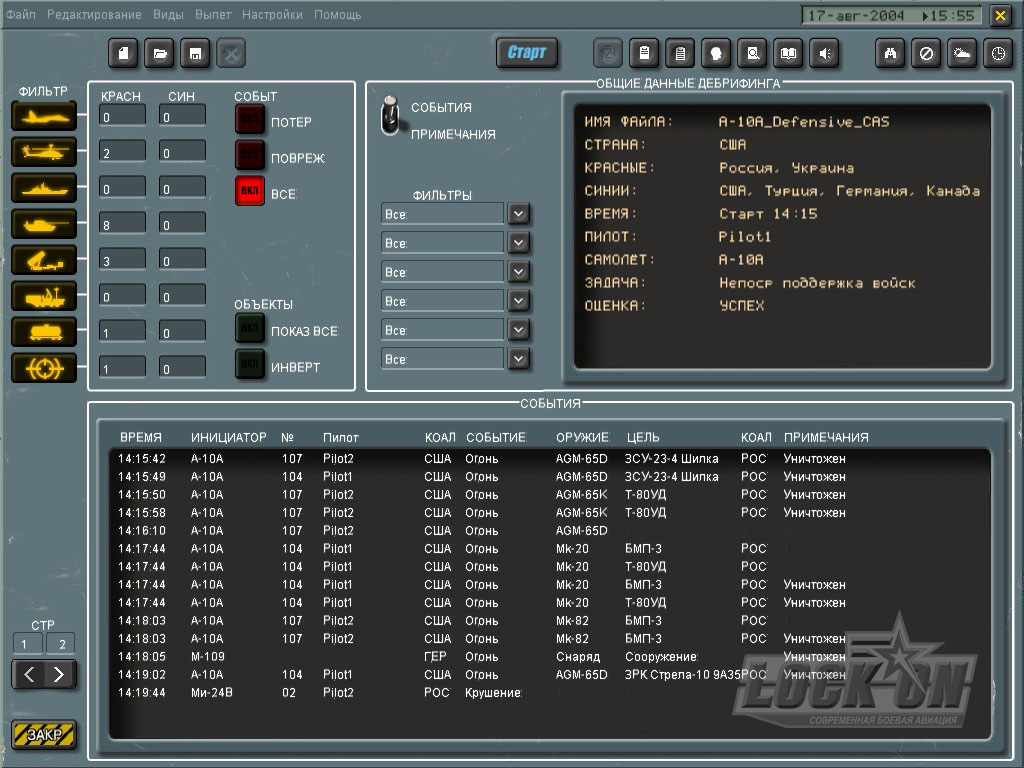
Task: Open the last Все filter dropdown
Action: click(x=518, y=358)
